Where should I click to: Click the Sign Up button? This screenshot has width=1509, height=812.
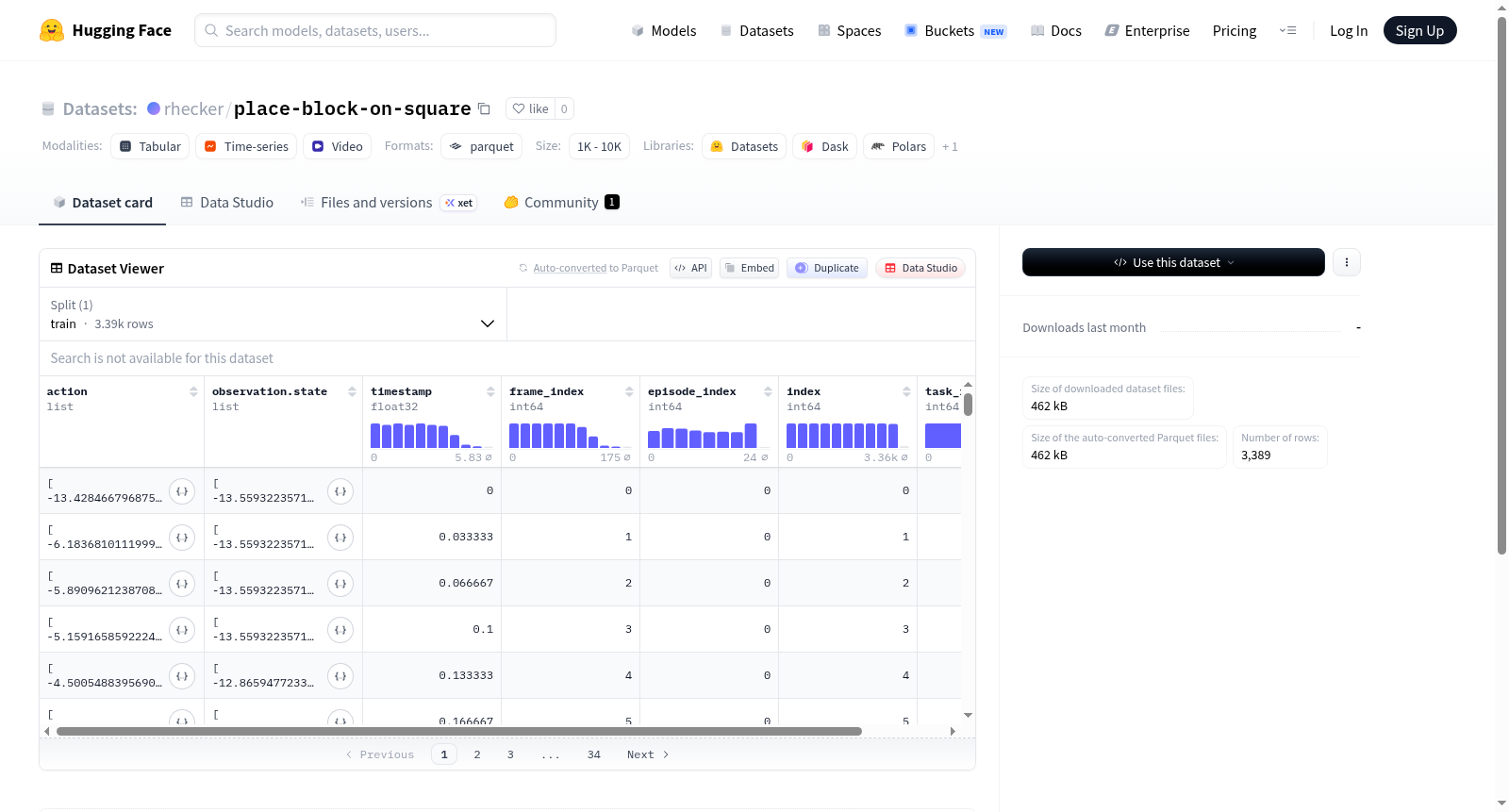pos(1419,30)
